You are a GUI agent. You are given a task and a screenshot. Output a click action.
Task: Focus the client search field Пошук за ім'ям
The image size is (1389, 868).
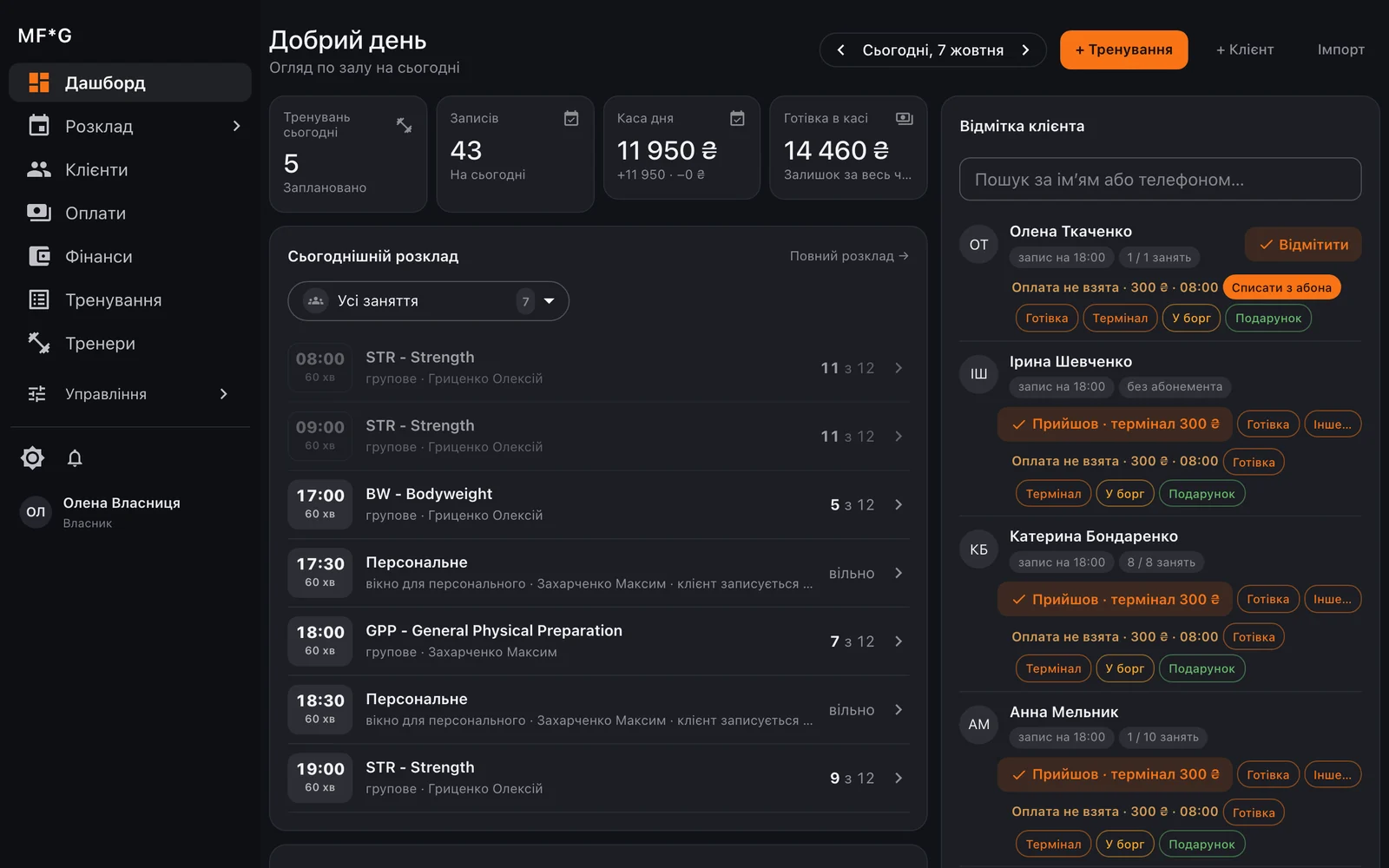click(1160, 180)
